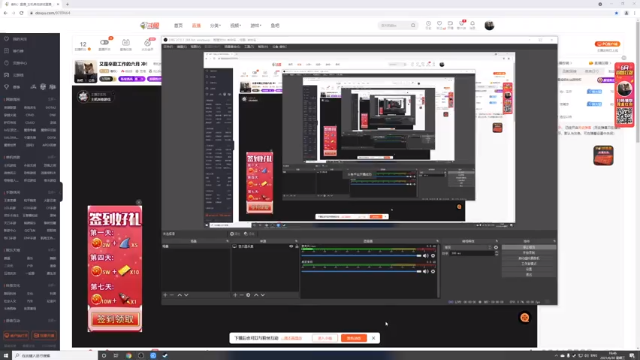Open notifications bell icon in Douyu header

[472, 24]
